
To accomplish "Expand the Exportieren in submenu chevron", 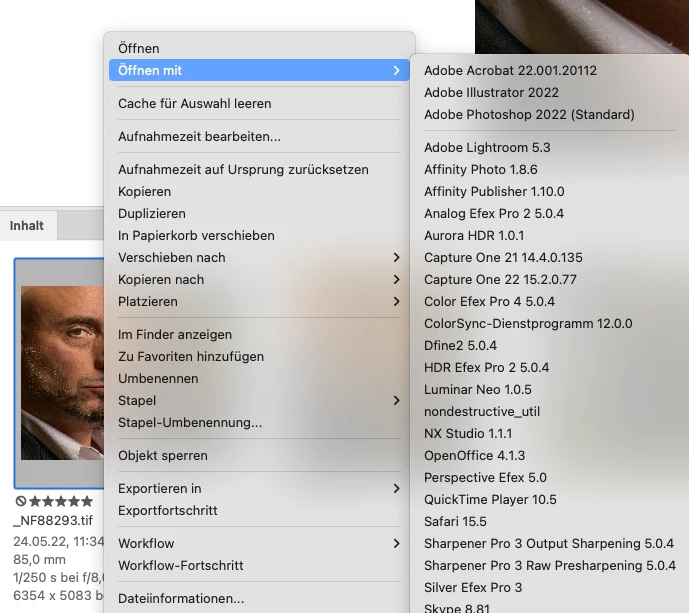I will click(396, 489).
